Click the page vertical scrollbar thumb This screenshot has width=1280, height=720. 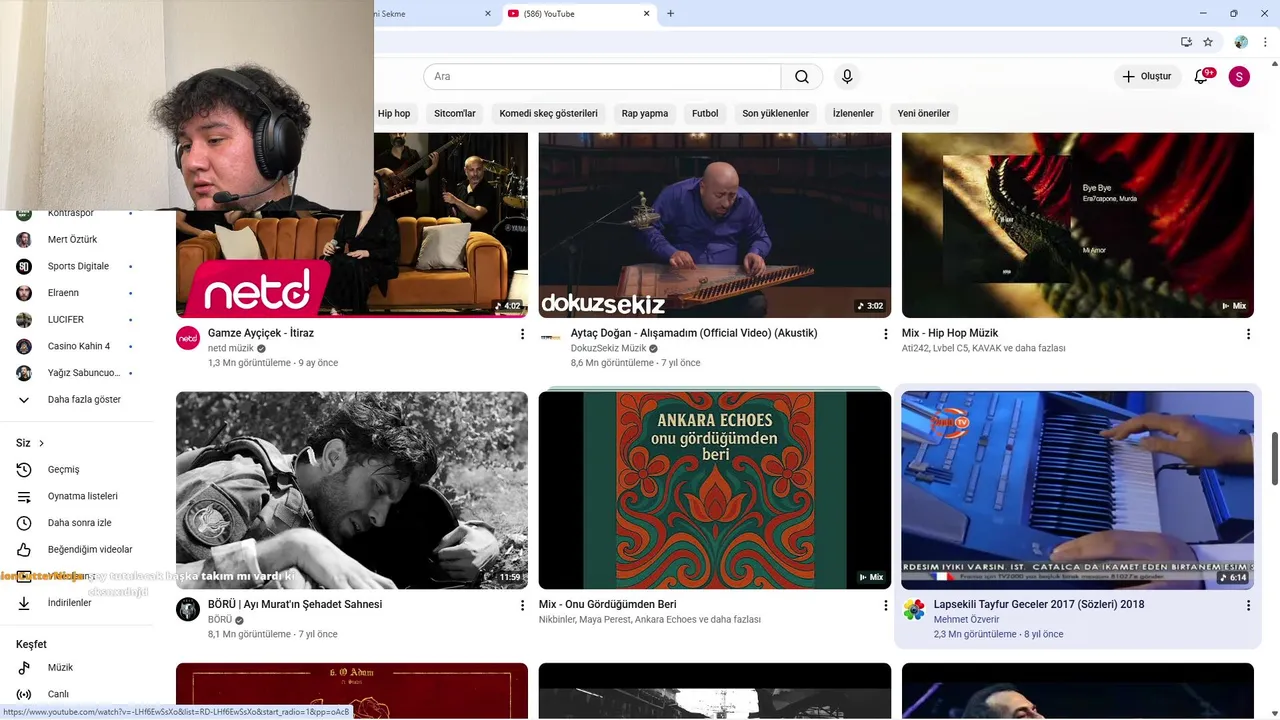(x=1274, y=458)
